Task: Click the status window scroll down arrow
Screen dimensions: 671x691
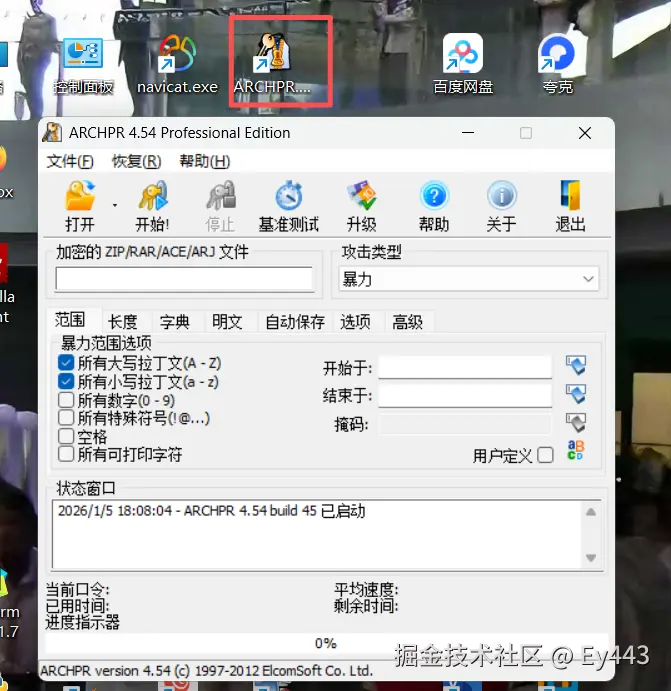Action: click(591, 558)
